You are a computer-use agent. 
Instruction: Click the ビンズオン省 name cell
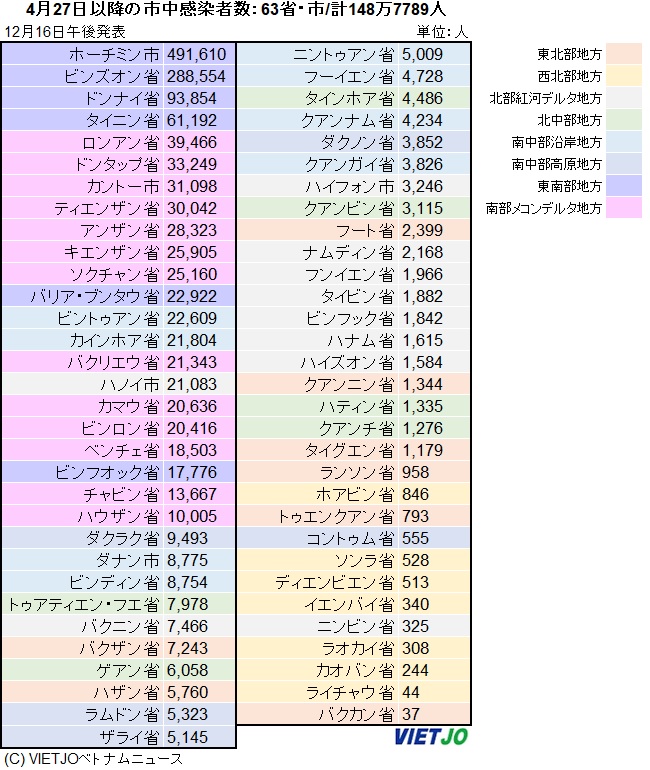click(x=111, y=77)
